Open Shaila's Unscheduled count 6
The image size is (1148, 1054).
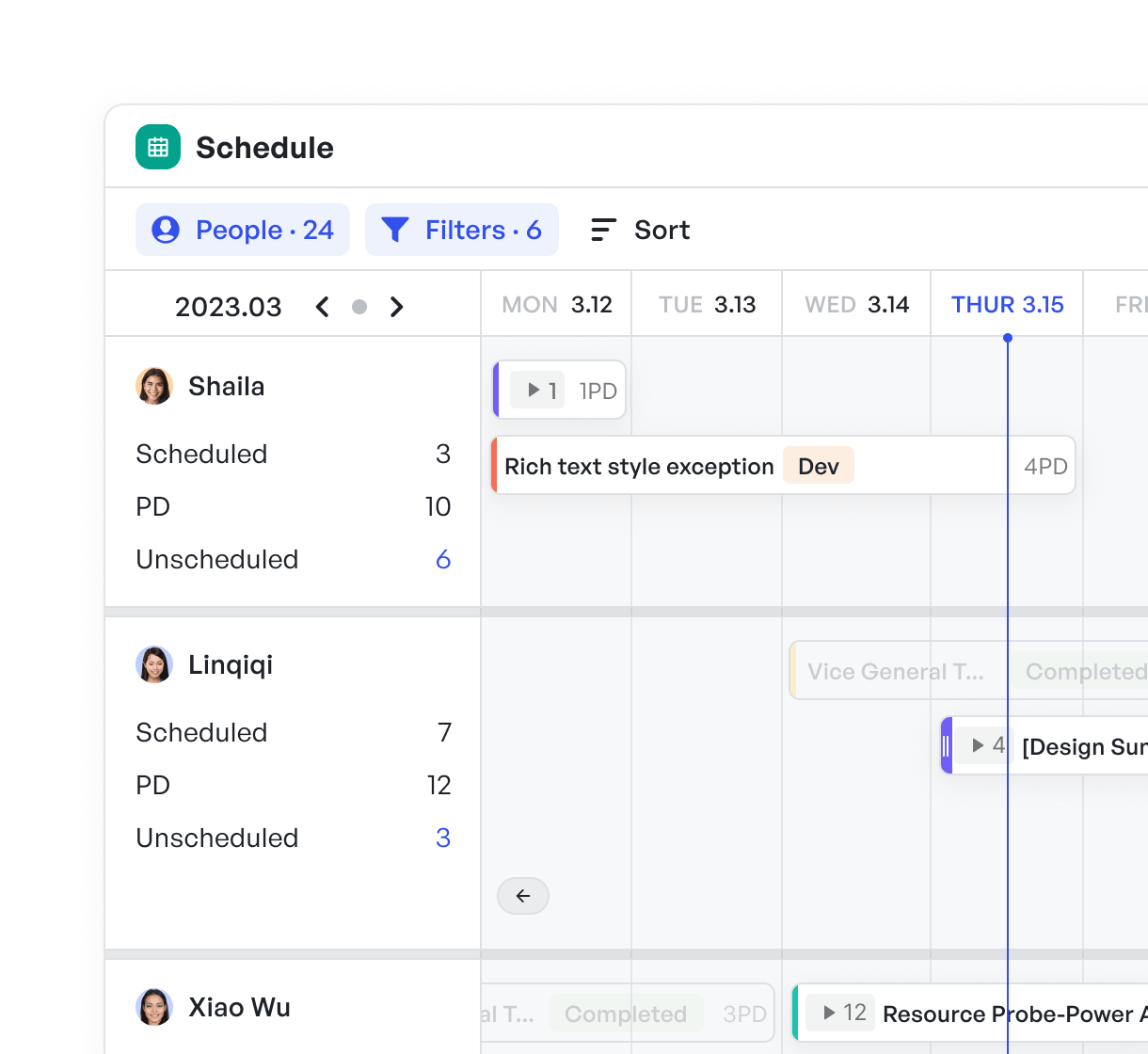[443, 559]
